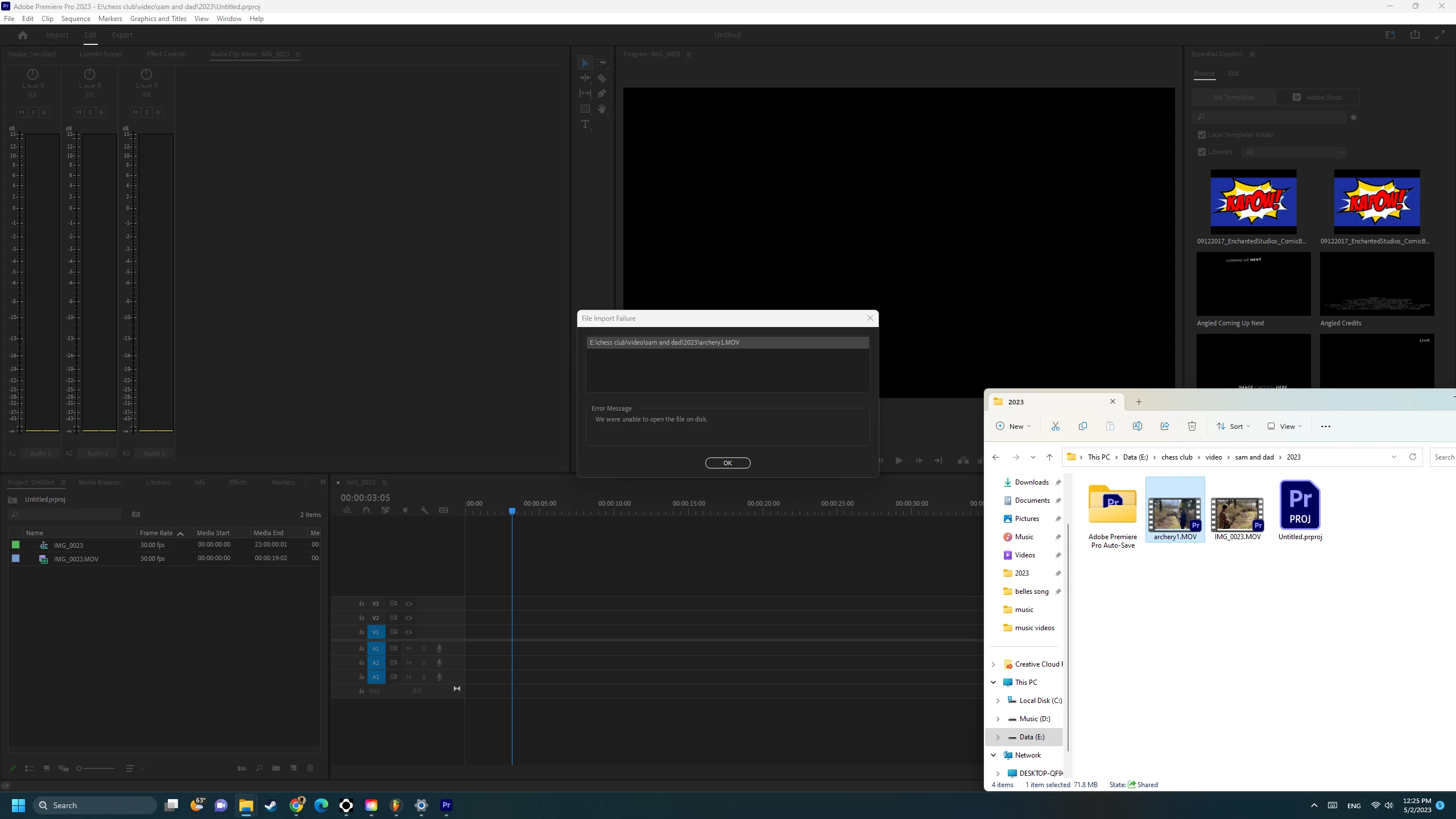Uncheck the Local Templates Folder checkbox
The width and height of the screenshot is (1456, 819).
point(1201,135)
